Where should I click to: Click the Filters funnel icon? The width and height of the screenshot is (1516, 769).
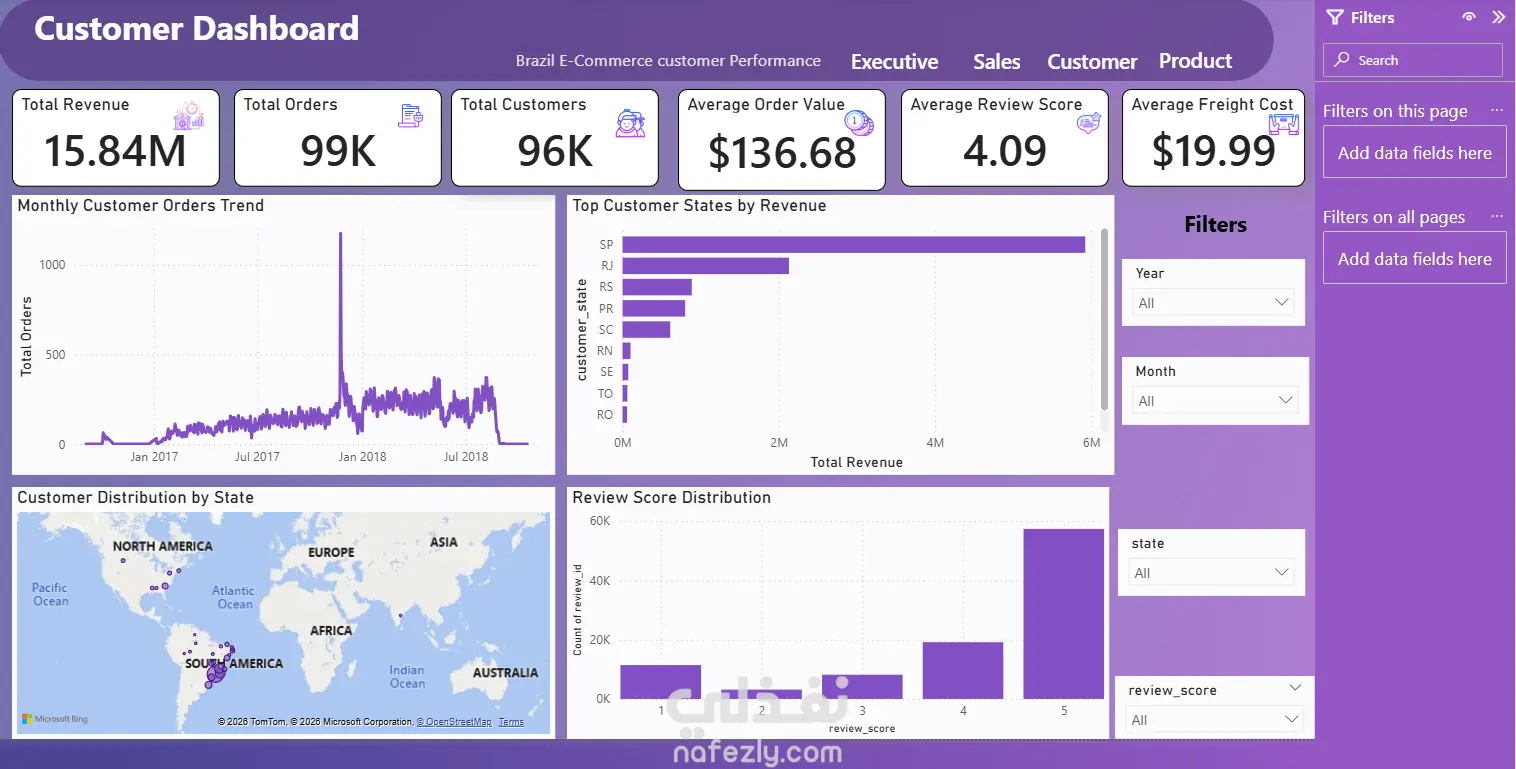(x=1334, y=17)
